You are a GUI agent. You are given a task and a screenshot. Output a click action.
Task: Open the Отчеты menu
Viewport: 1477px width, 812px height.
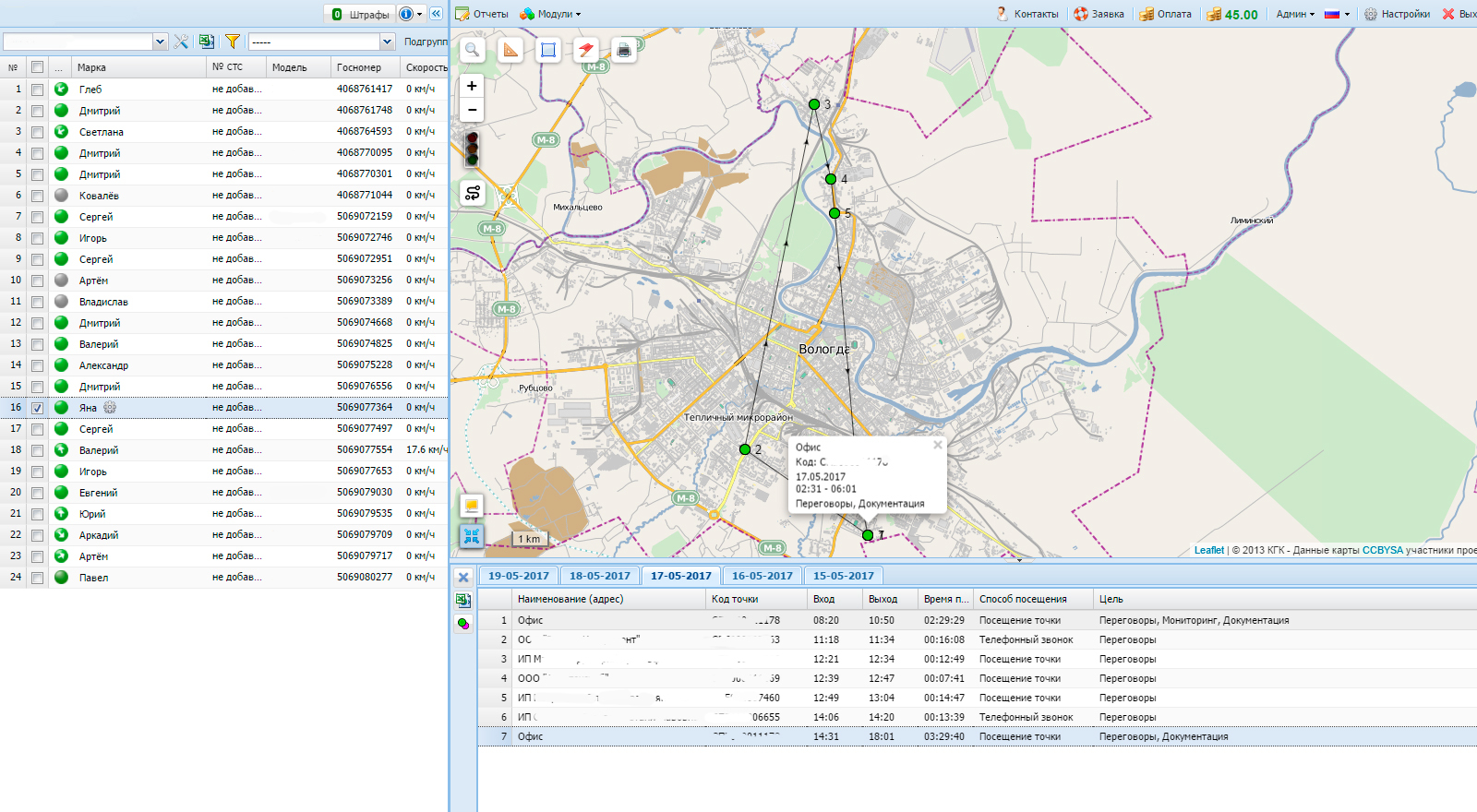pos(482,14)
